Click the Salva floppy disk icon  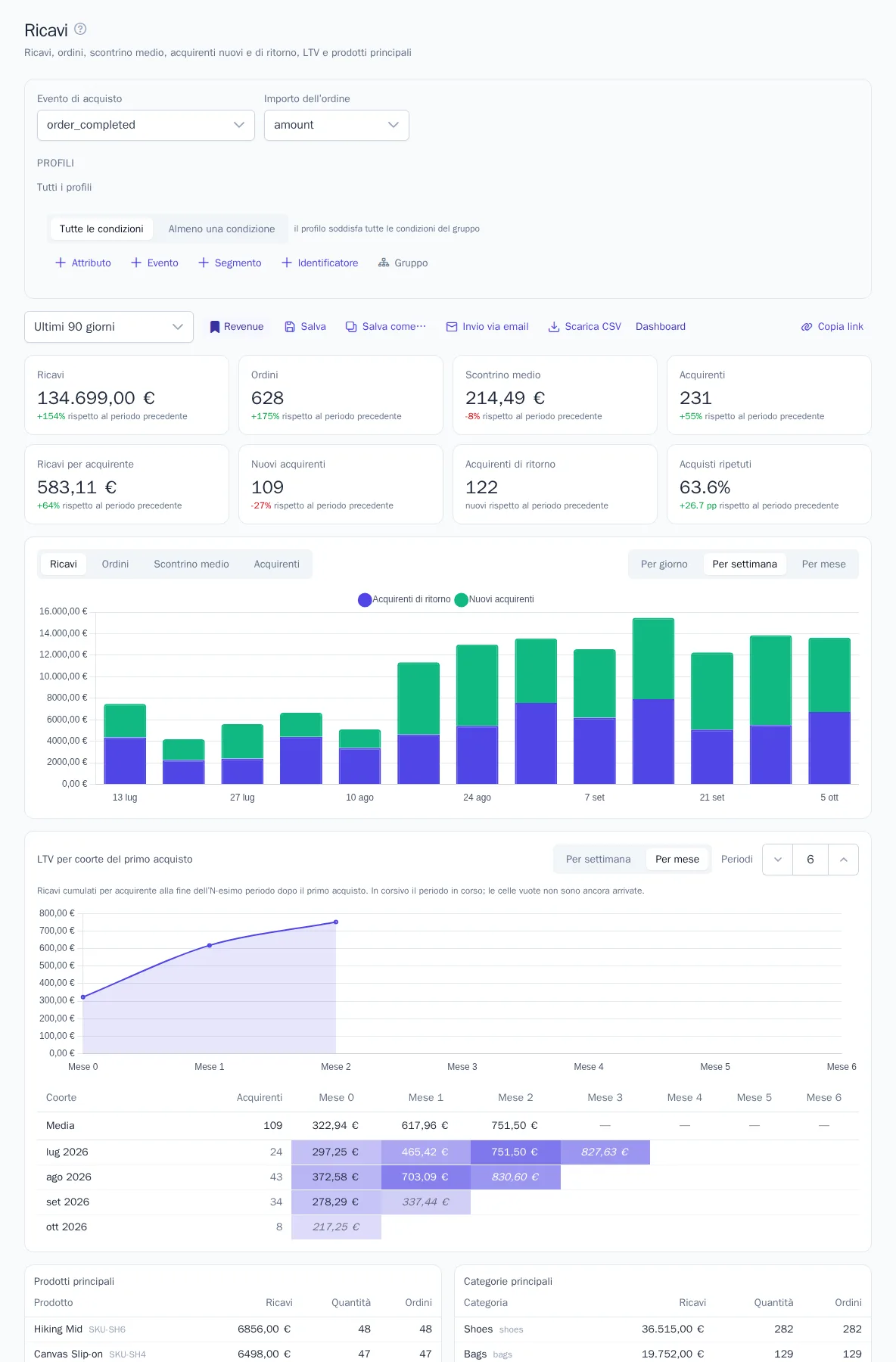(290, 327)
